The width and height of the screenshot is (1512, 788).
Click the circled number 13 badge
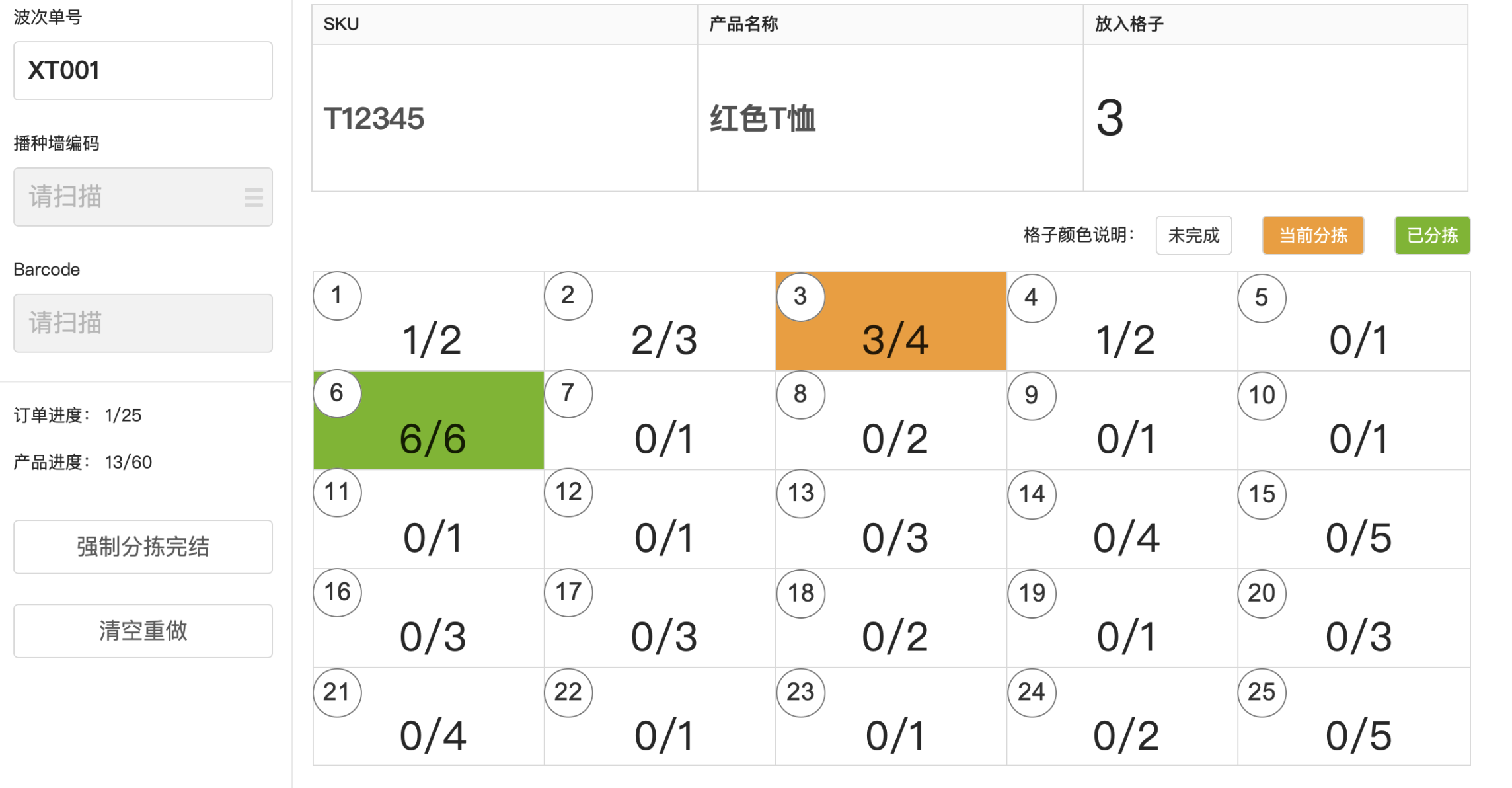click(x=800, y=493)
